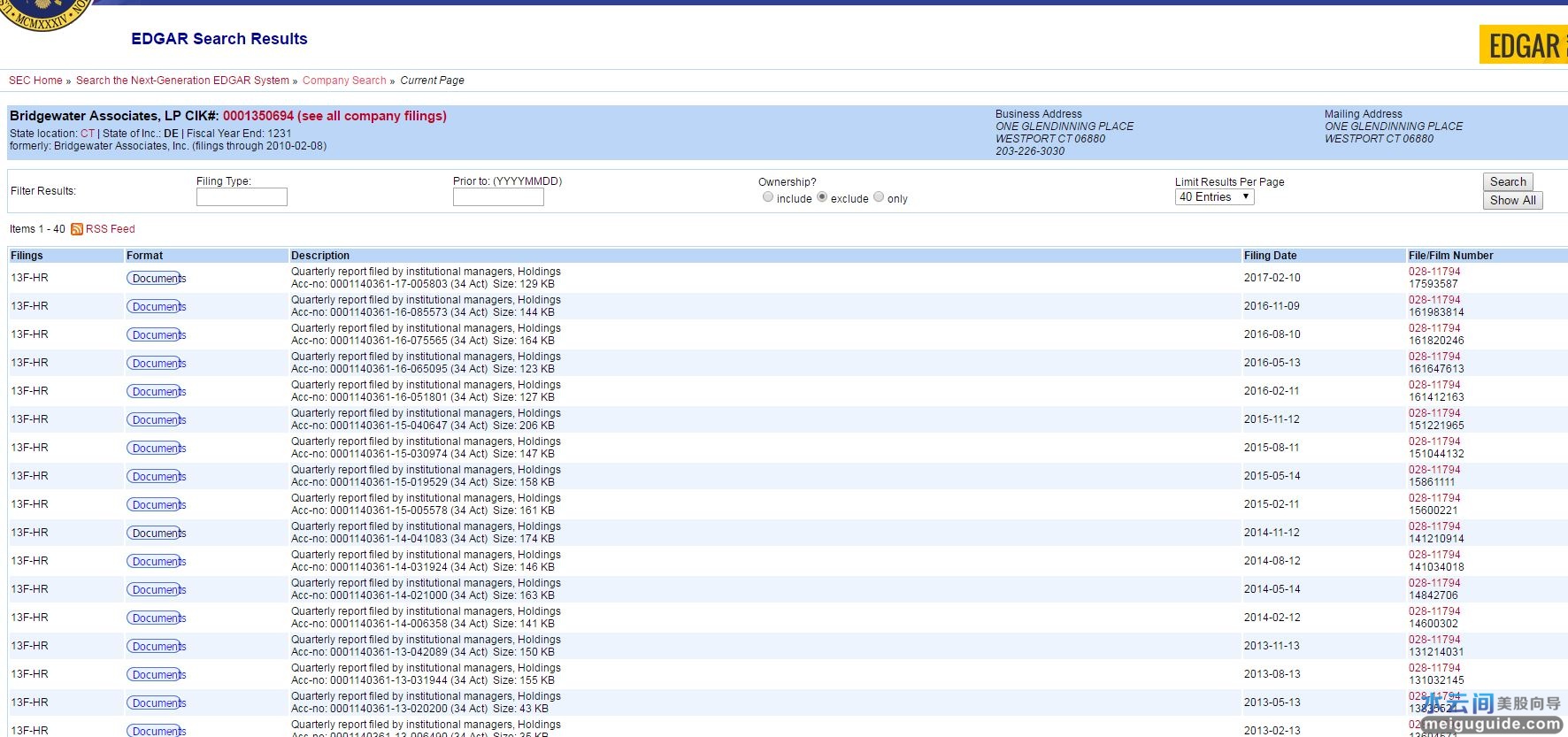Image resolution: width=1568 pixels, height=737 pixels.
Task: Open Documents for the 2016-05-13 filing
Action: point(157,363)
